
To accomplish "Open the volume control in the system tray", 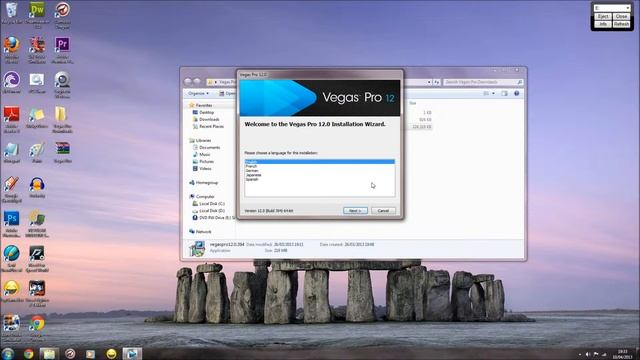I will pos(588,354).
